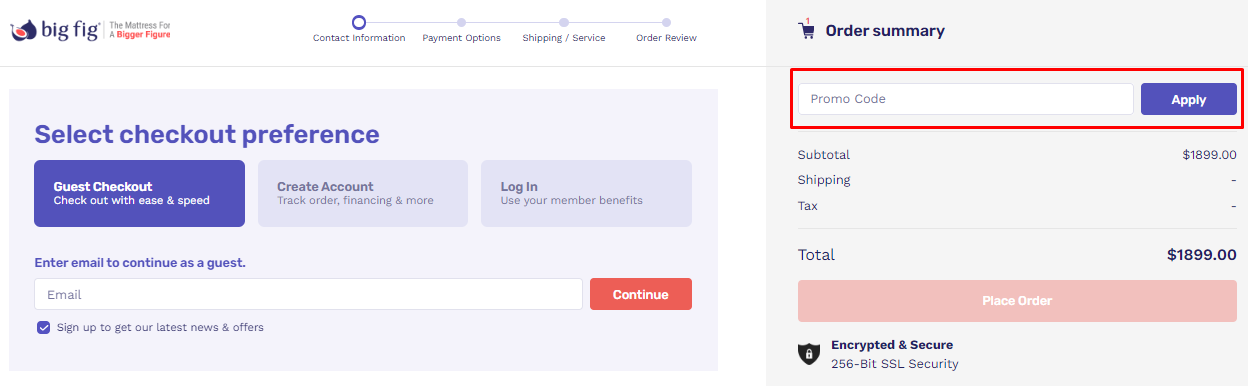Click the Payment Options step label
Screen dimensions: 1248x386
(461, 38)
